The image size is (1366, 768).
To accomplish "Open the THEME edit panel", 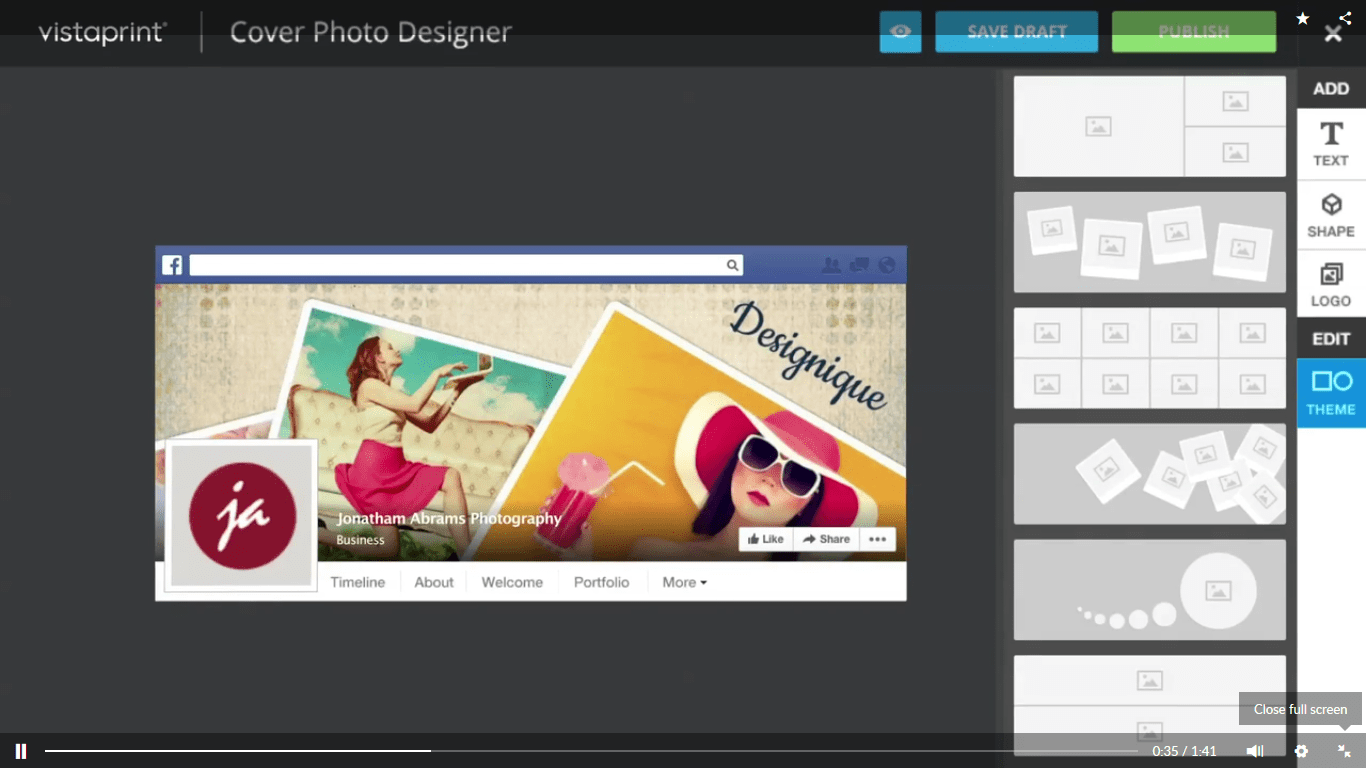I will [1331, 393].
